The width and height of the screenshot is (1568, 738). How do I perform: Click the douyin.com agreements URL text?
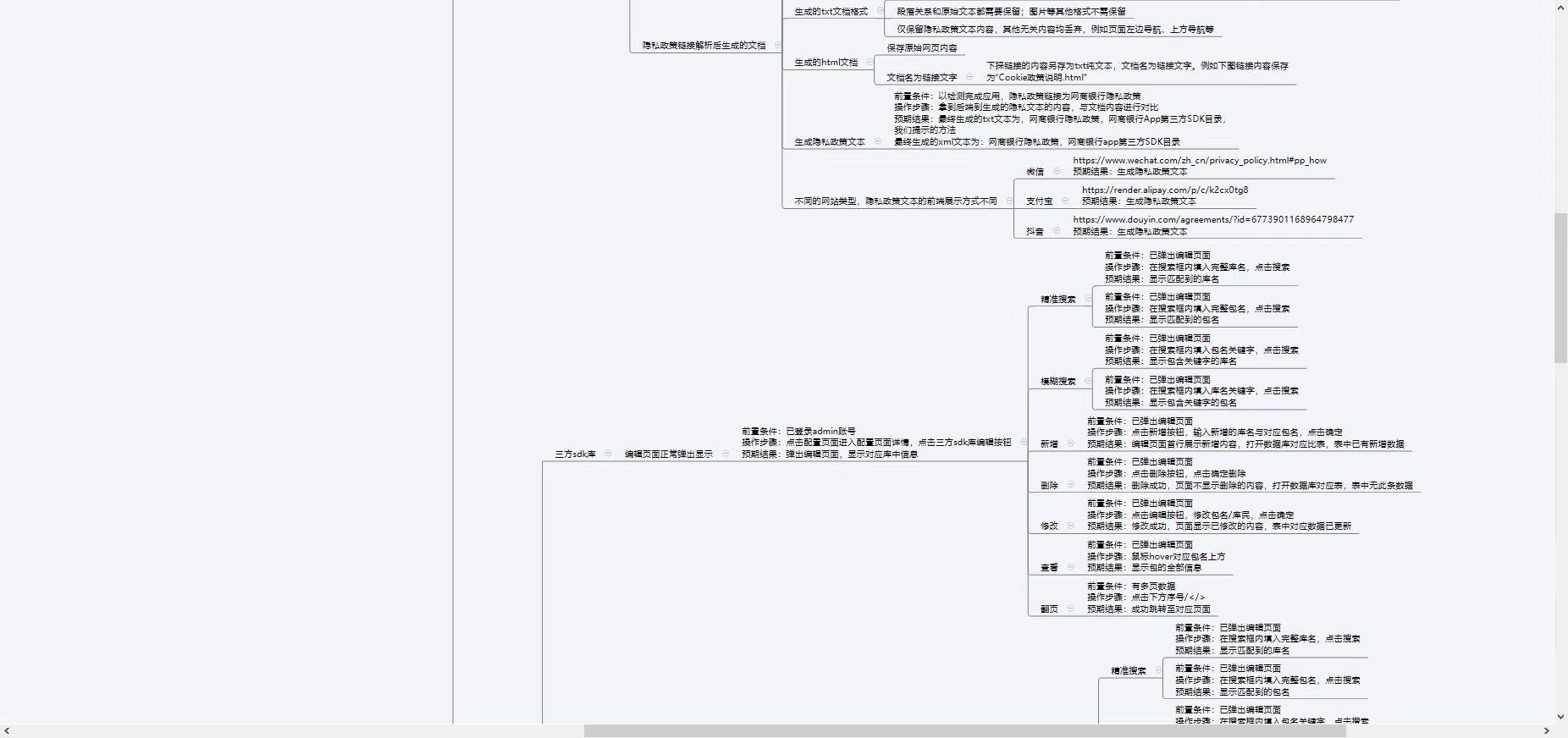[x=1213, y=219]
